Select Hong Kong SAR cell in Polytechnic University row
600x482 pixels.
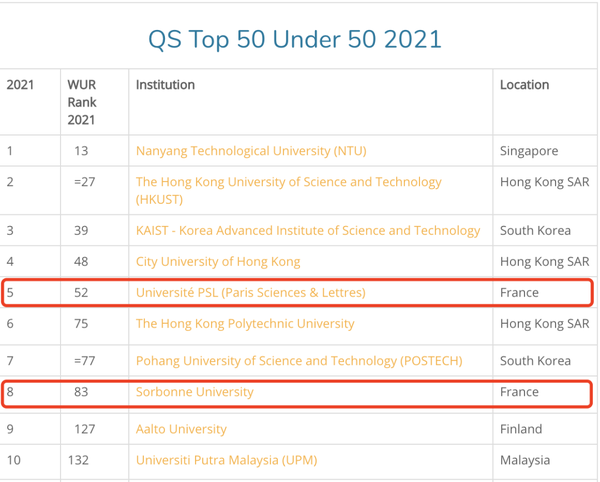(545, 324)
